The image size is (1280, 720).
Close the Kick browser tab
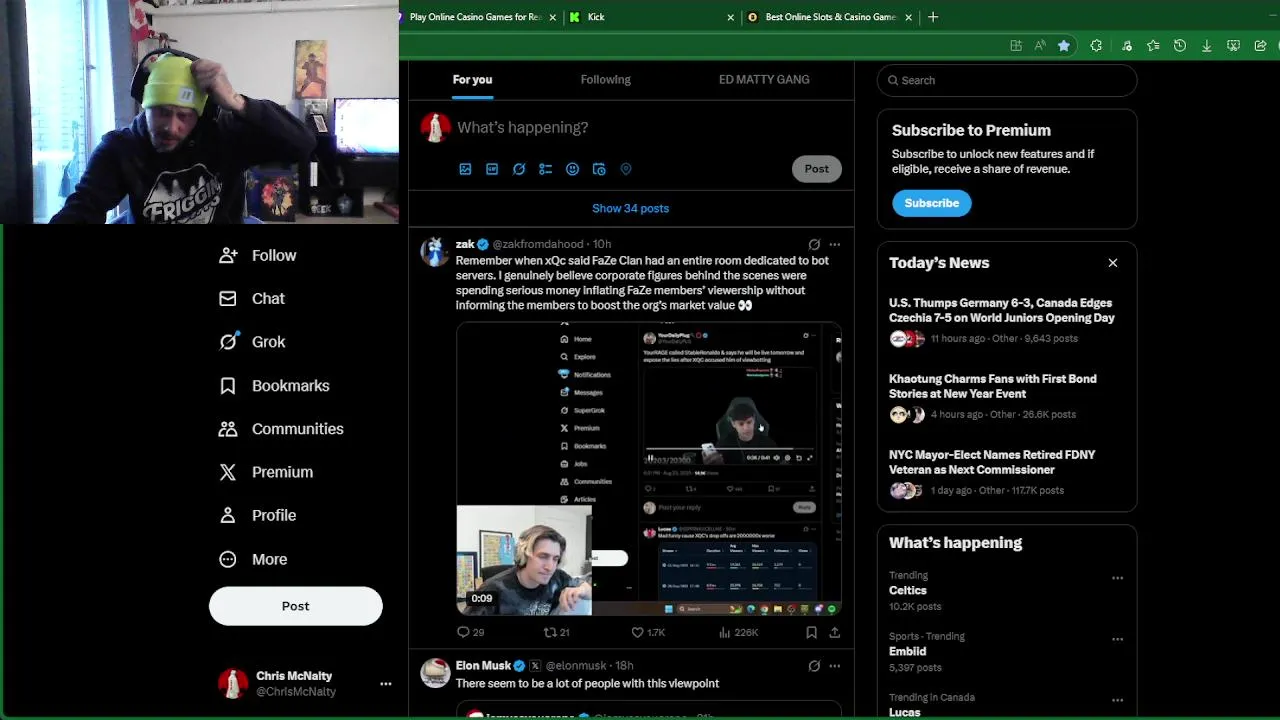click(730, 17)
